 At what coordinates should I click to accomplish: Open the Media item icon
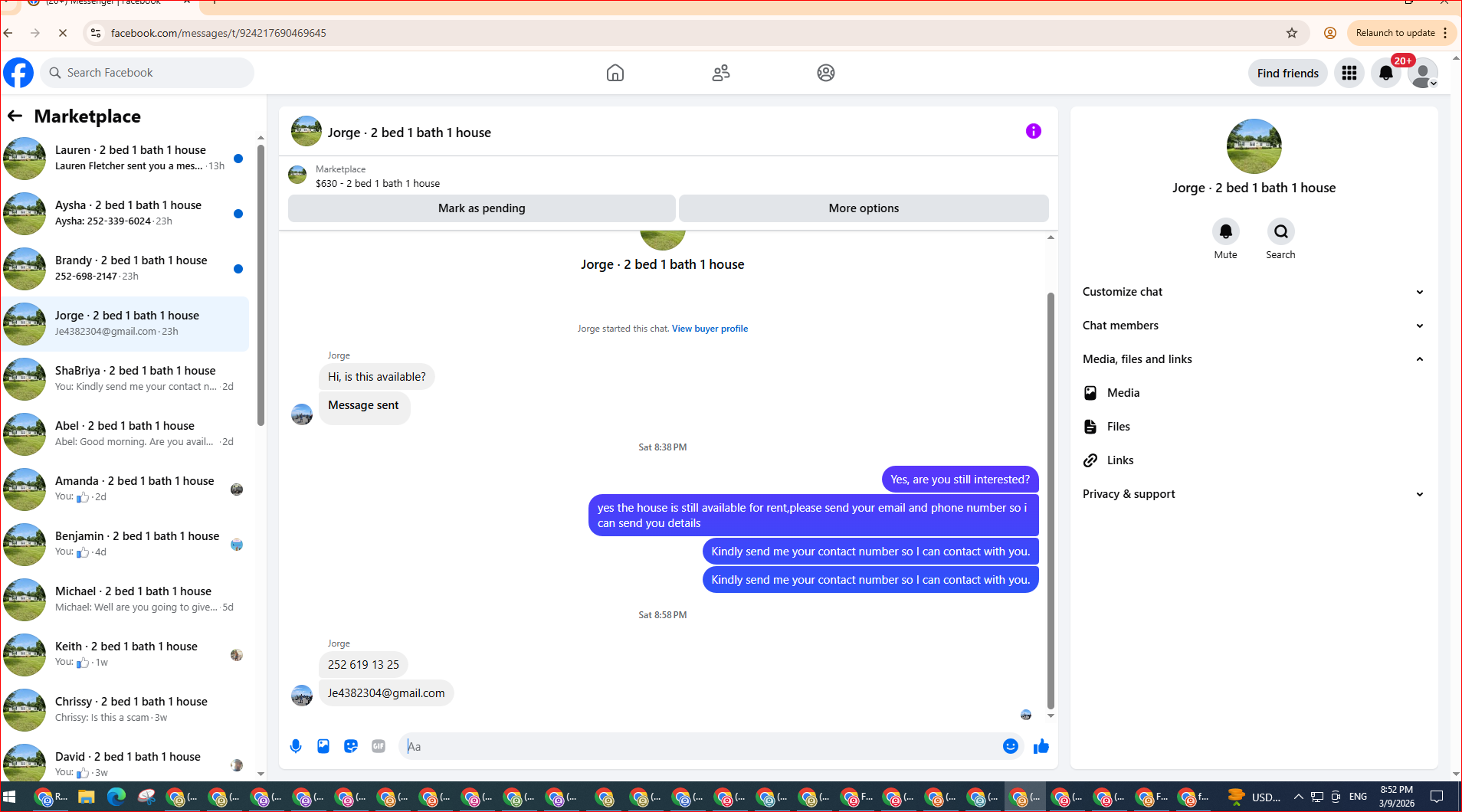(1090, 393)
